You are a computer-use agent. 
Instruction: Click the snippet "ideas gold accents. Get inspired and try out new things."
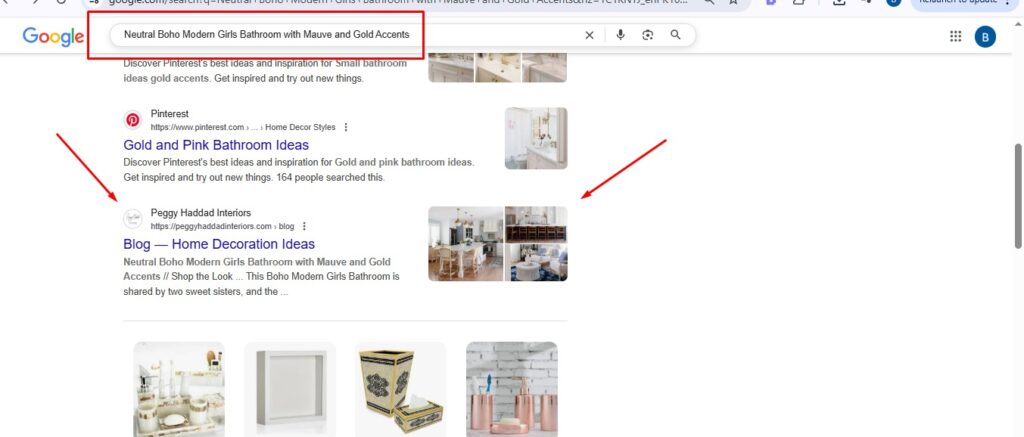coord(243,78)
